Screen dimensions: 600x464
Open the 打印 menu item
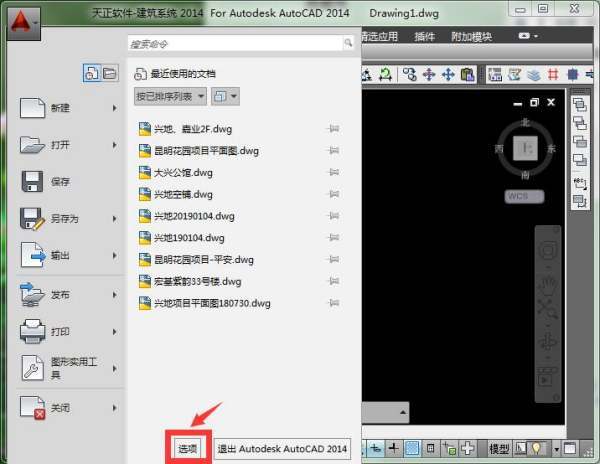pyautogui.click(x=68, y=332)
